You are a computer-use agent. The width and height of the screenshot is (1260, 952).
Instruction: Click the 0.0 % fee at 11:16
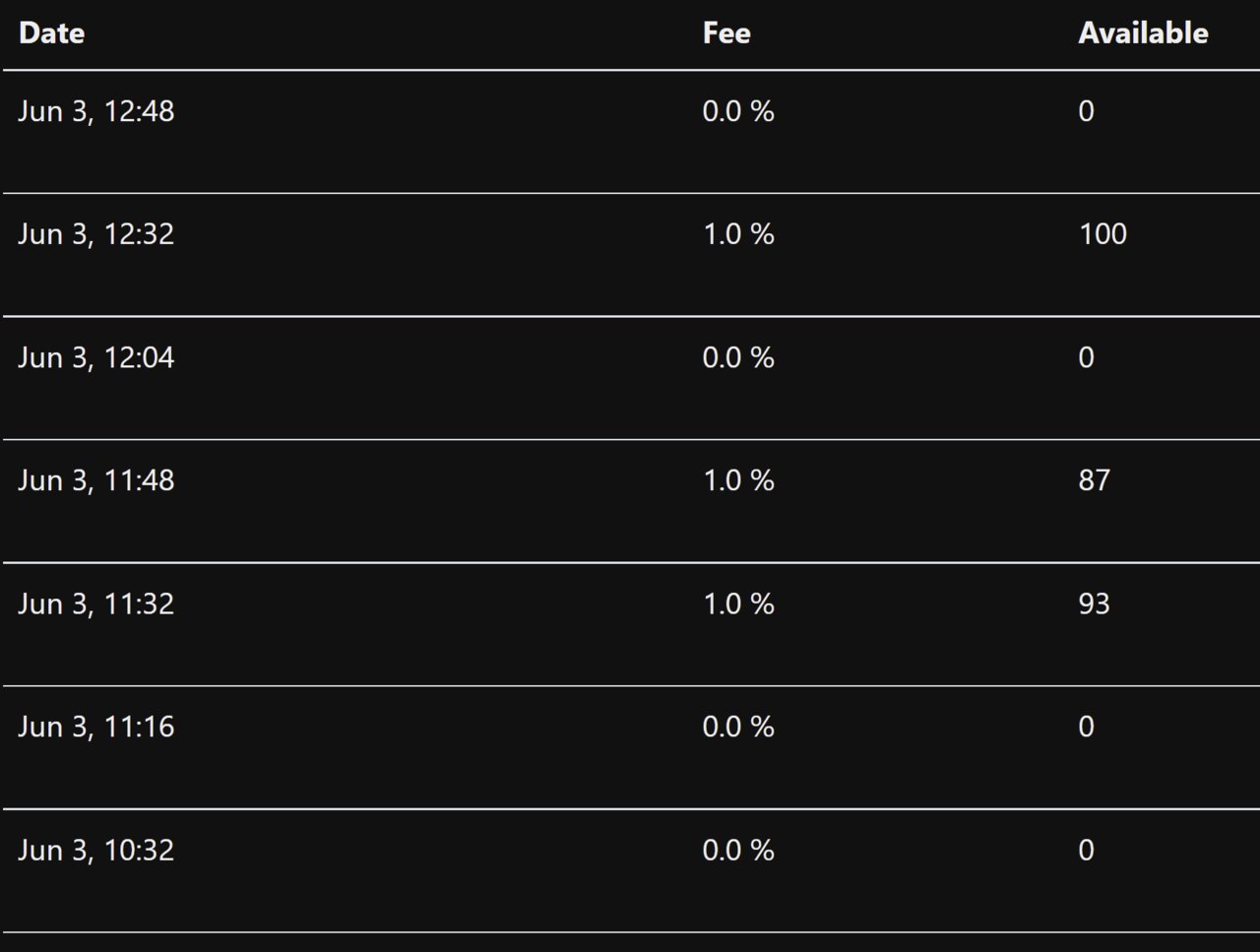click(x=738, y=727)
